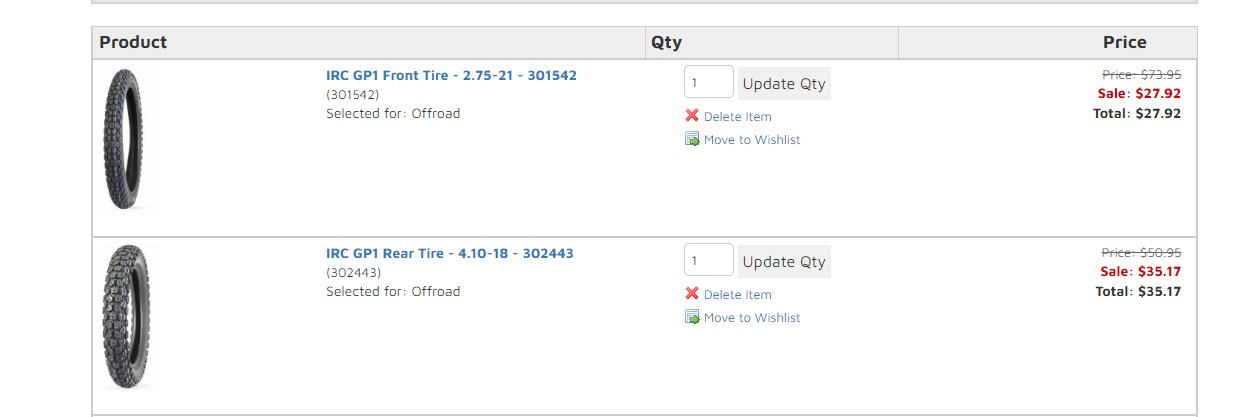1249x417 pixels.
Task: Click Move to Wishlist text for rear tire
Action: (752, 318)
